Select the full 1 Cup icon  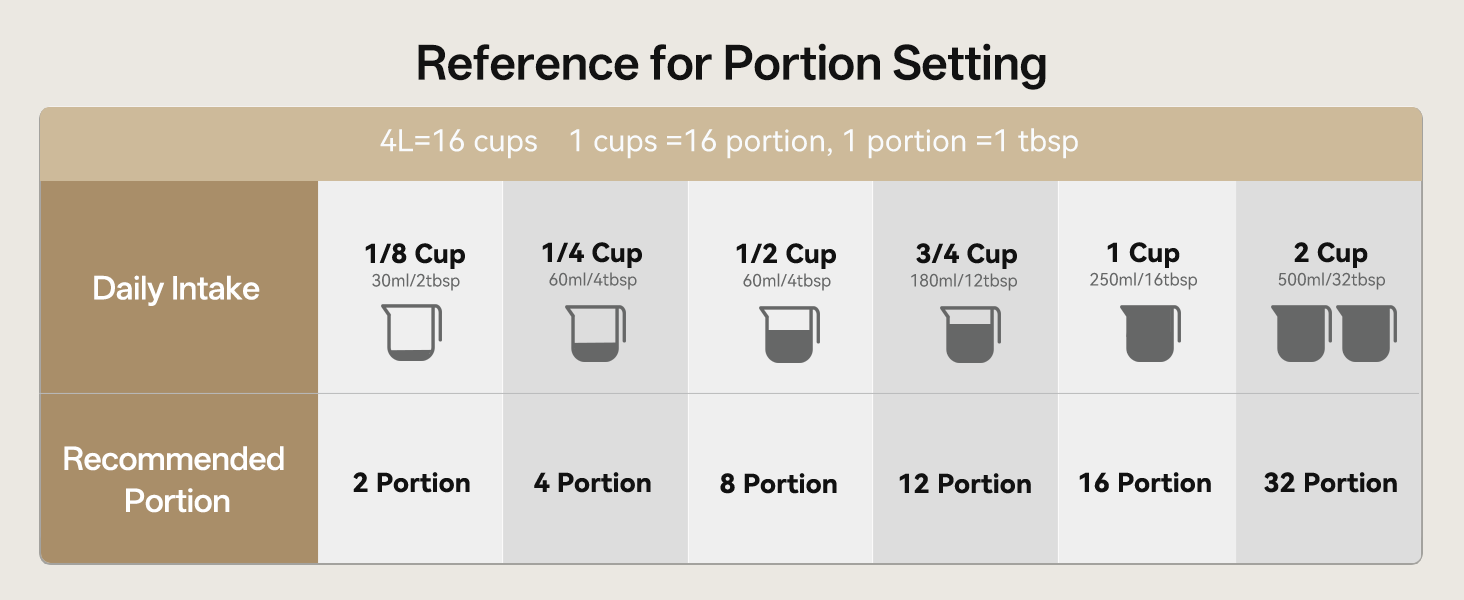(x=1151, y=333)
